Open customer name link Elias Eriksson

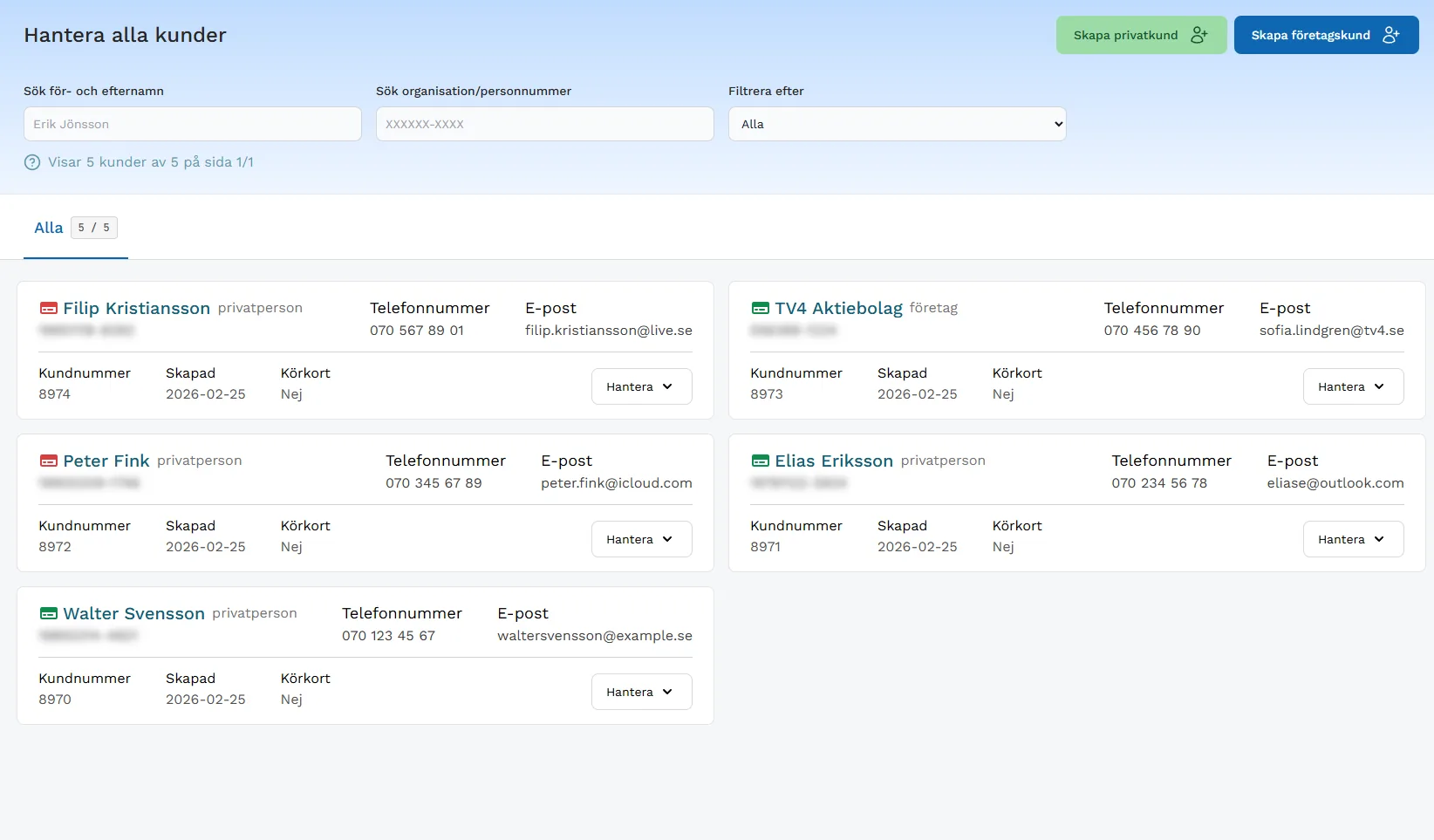point(833,461)
